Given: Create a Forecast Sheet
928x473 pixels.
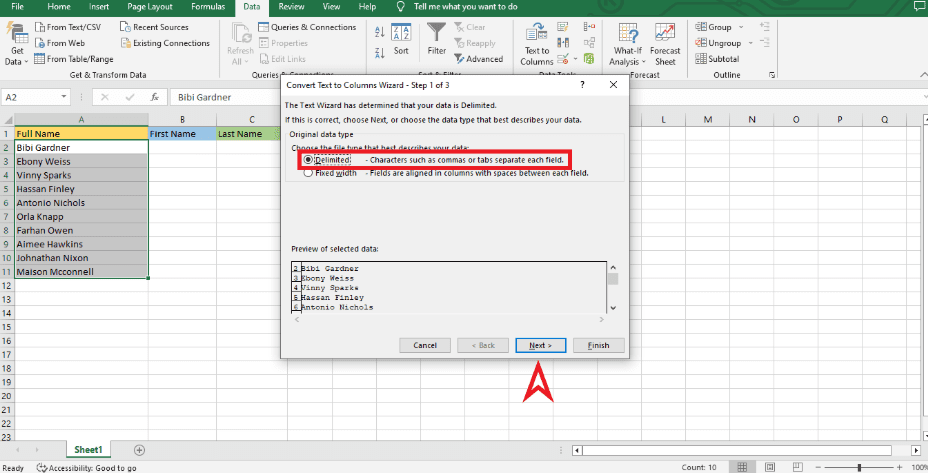Looking at the screenshot, I should [x=665, y=44].
